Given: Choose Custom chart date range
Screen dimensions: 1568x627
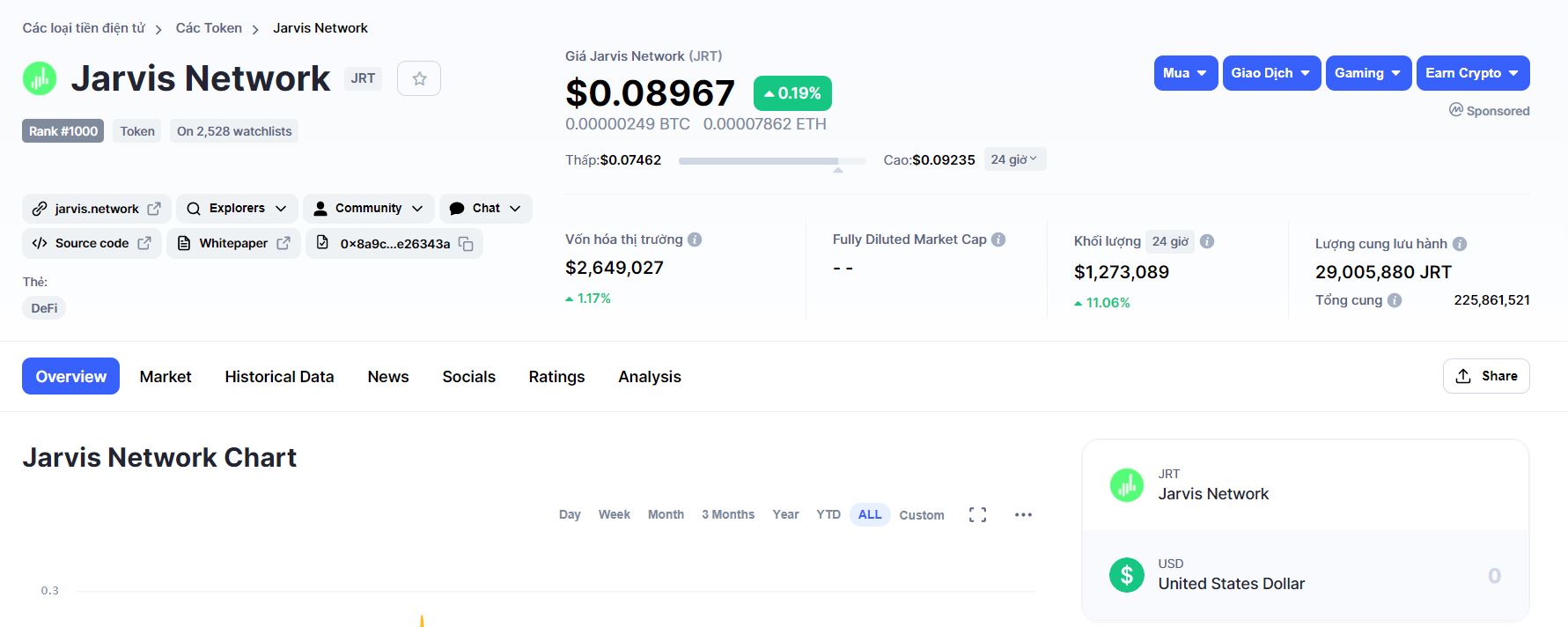Looking at the screenshot, I should pyautogui.click(x=922, y=515).
